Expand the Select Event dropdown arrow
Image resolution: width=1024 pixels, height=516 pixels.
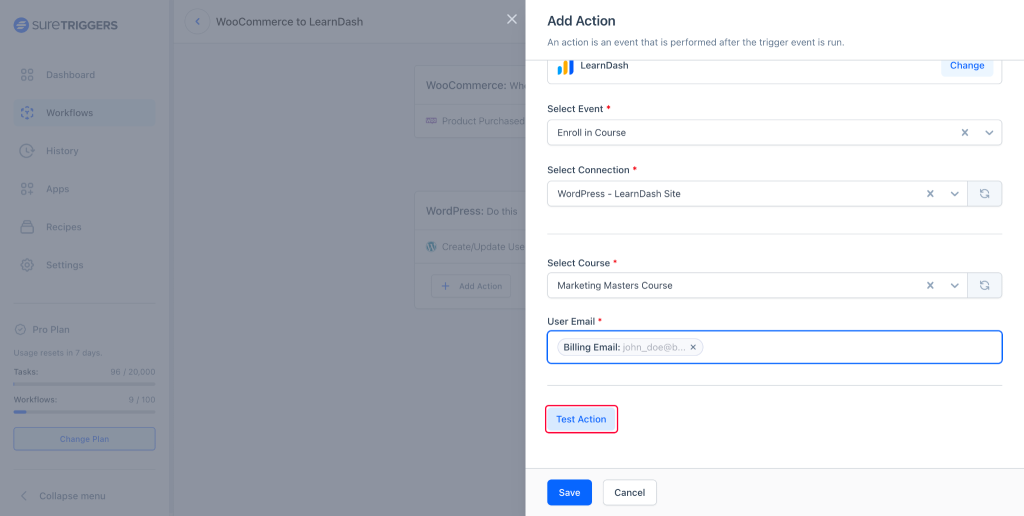click(x=989, y=133)
